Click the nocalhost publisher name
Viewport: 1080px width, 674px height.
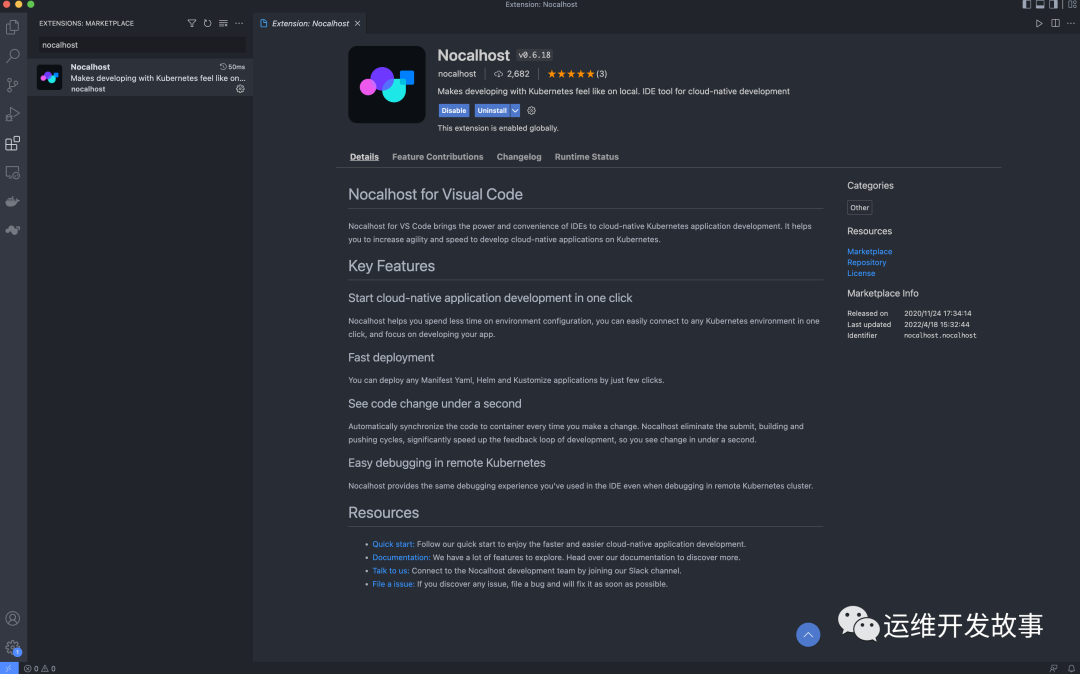[457, 74]
